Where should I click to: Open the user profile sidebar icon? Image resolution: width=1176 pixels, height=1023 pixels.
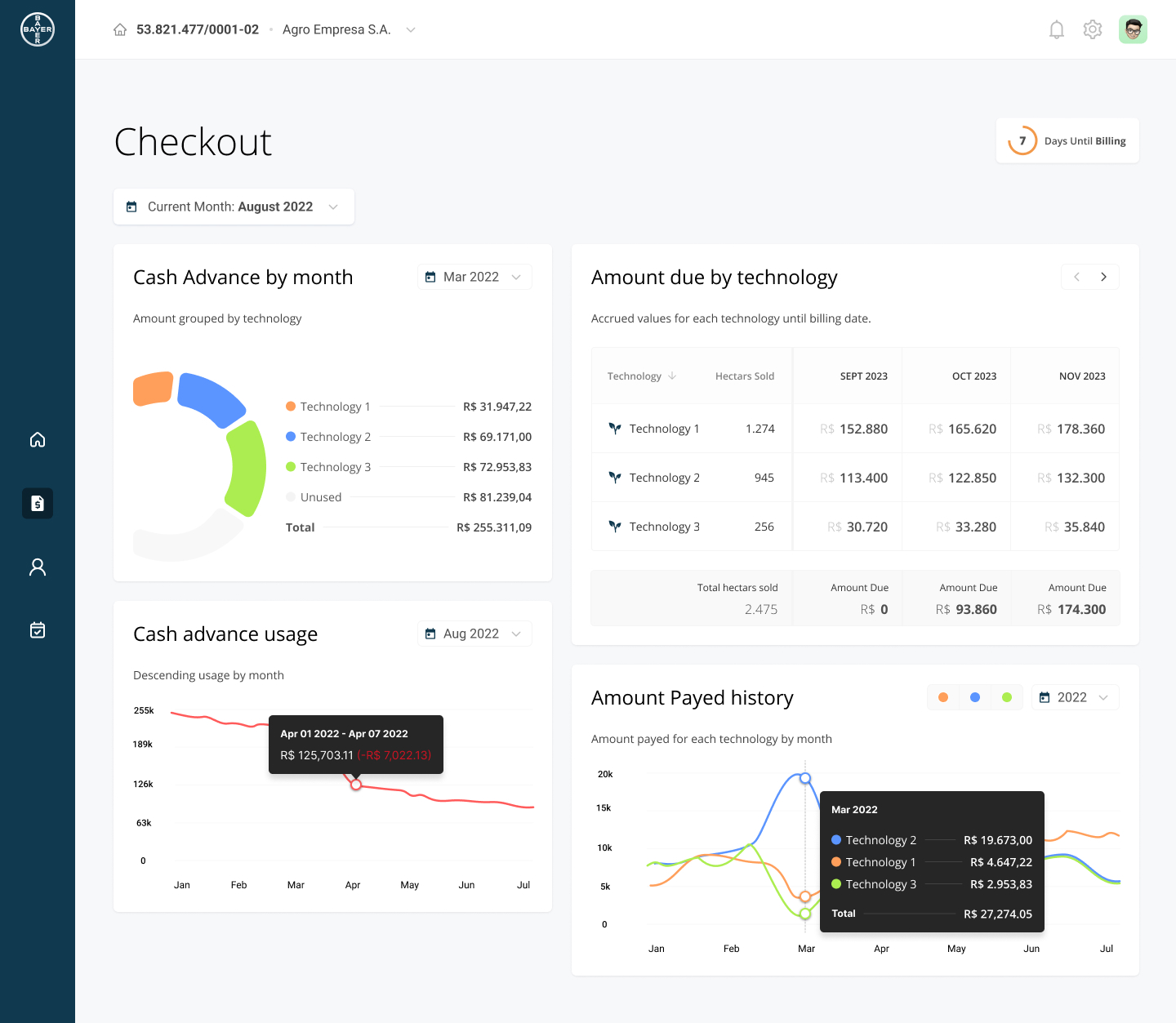38,567
